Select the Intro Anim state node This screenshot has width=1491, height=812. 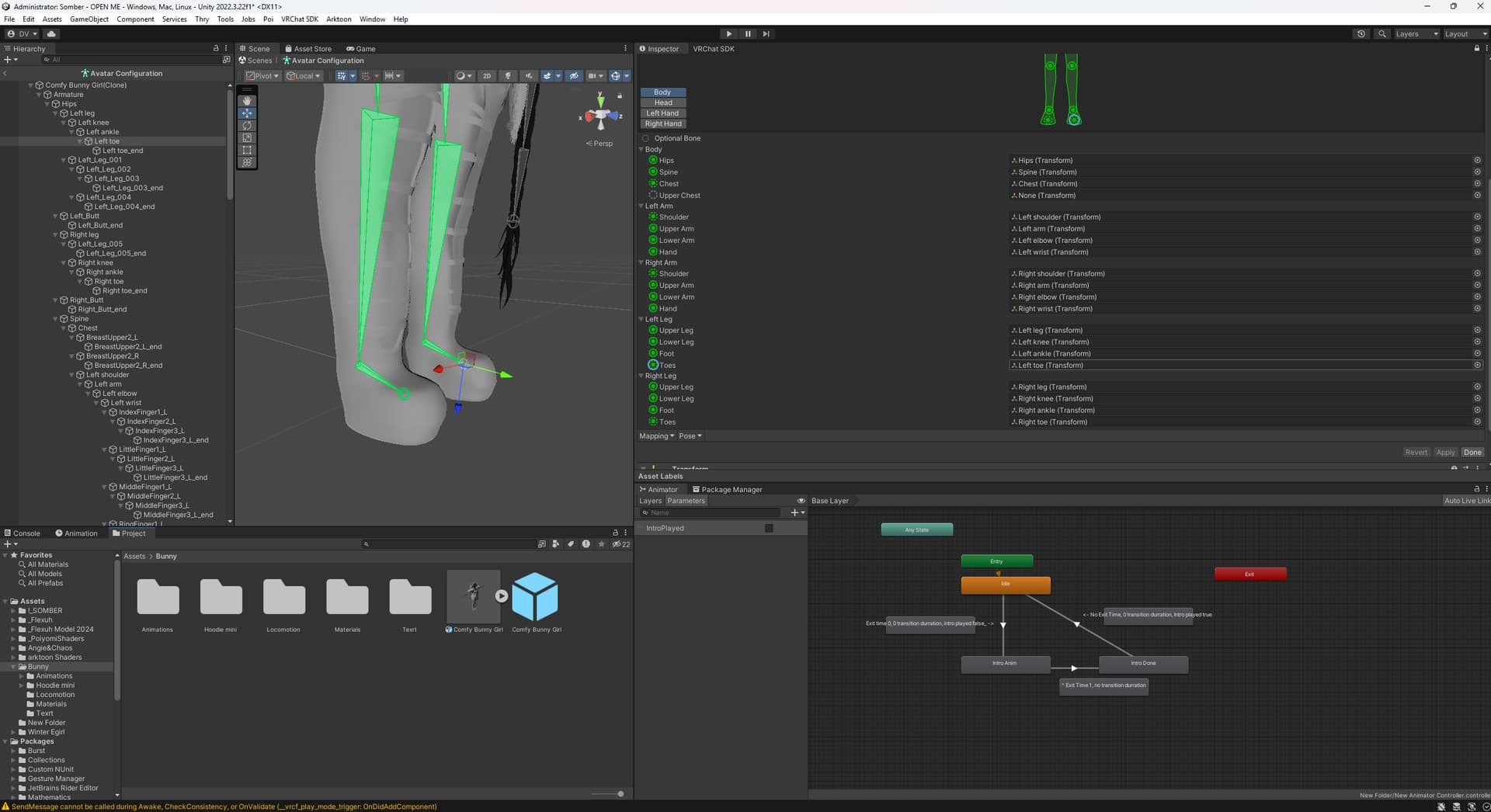pyautogui.click(x=1006, y=664)
